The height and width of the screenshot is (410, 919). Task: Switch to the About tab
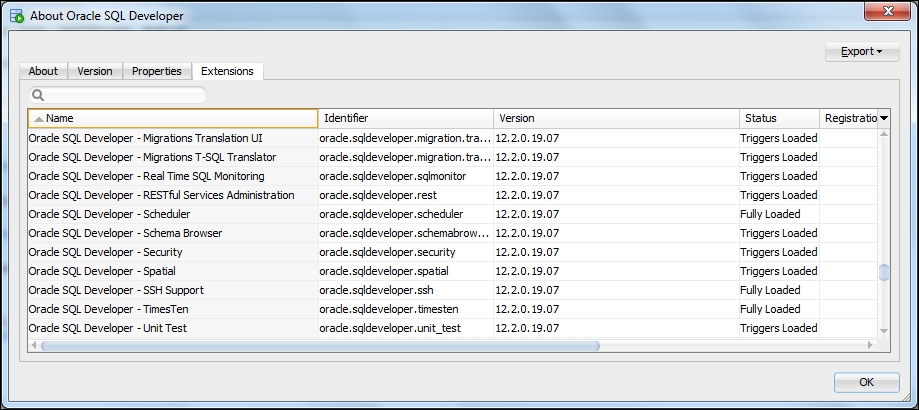point(43,71)
